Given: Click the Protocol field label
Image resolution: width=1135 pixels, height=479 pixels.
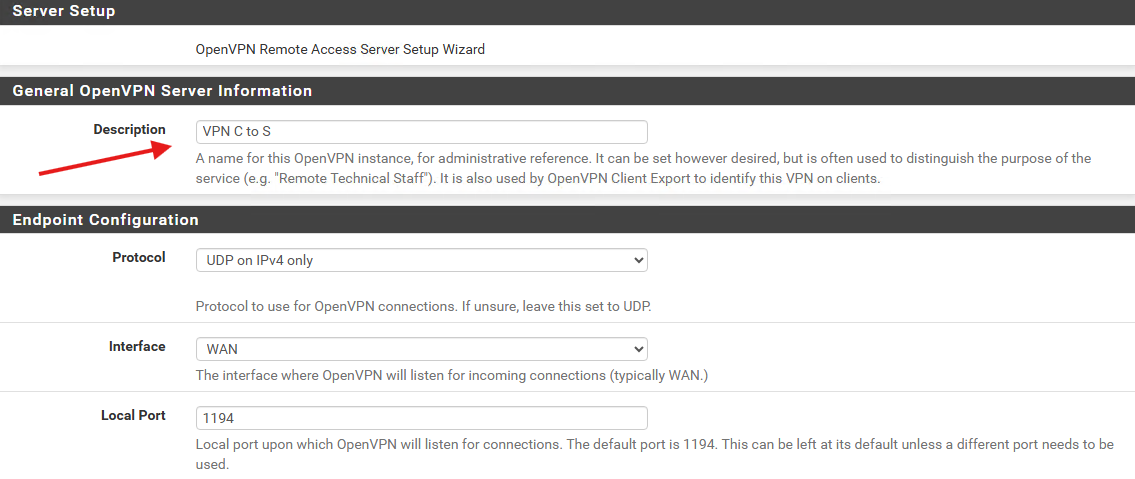Looking at the screenshot, I should click(139, 258).
